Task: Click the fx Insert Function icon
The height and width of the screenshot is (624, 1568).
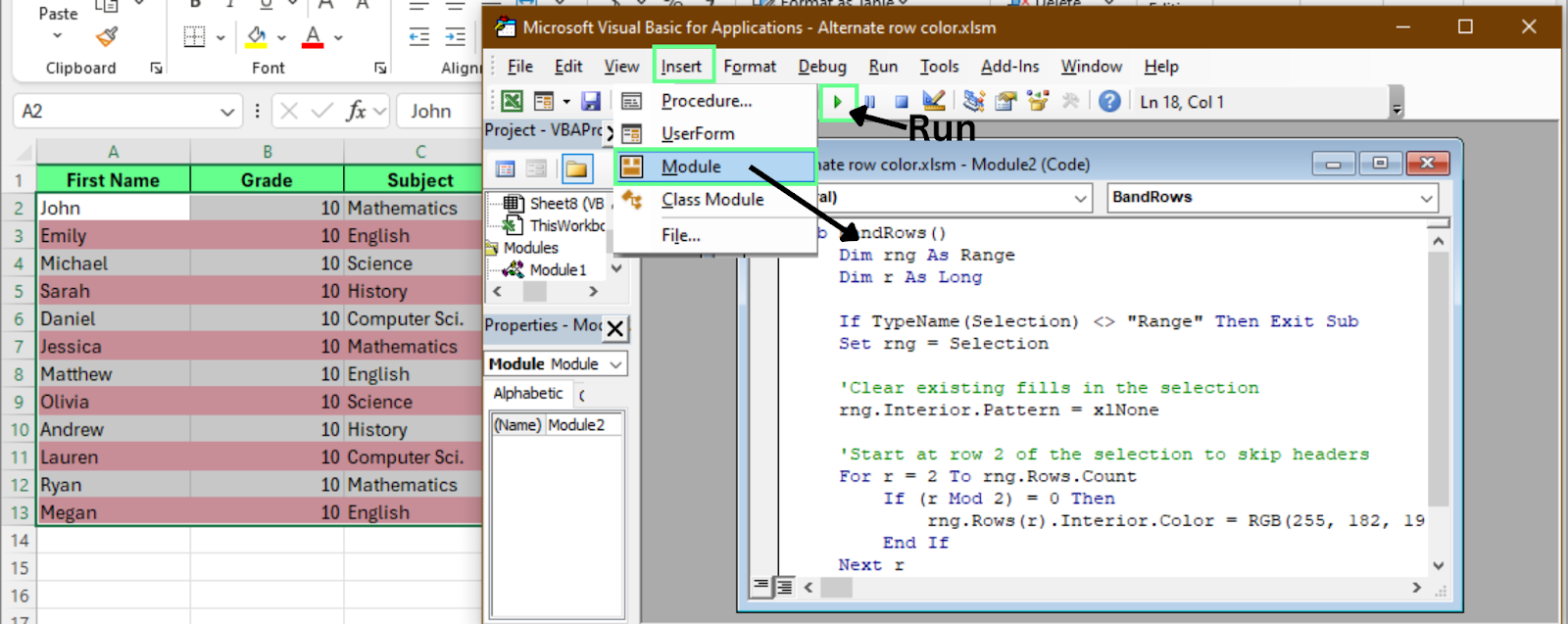Action: [356, 111]
